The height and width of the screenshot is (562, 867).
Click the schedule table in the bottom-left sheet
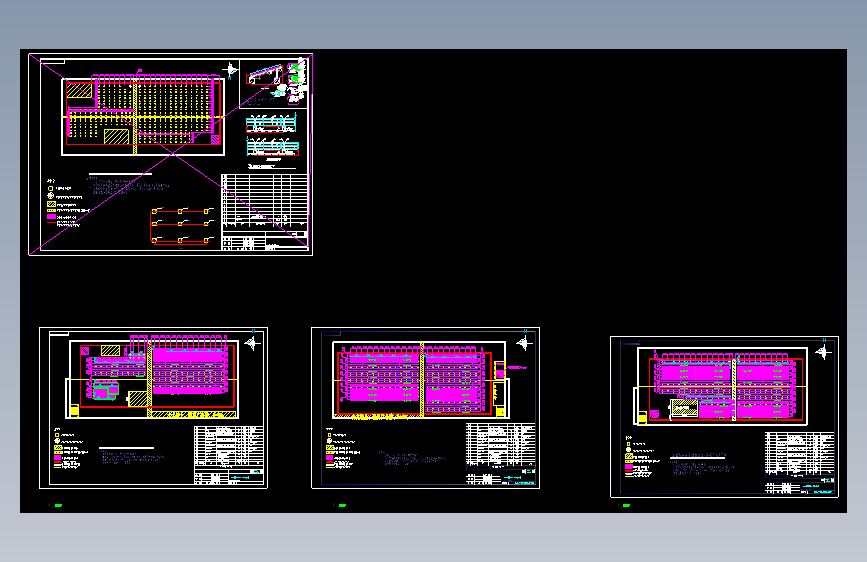click(x=229, y=446)
